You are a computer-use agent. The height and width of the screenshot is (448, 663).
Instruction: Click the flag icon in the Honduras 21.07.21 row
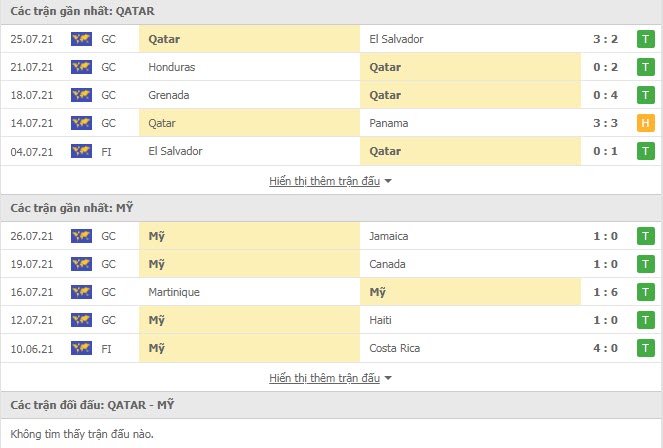click(x=81, y=67)
